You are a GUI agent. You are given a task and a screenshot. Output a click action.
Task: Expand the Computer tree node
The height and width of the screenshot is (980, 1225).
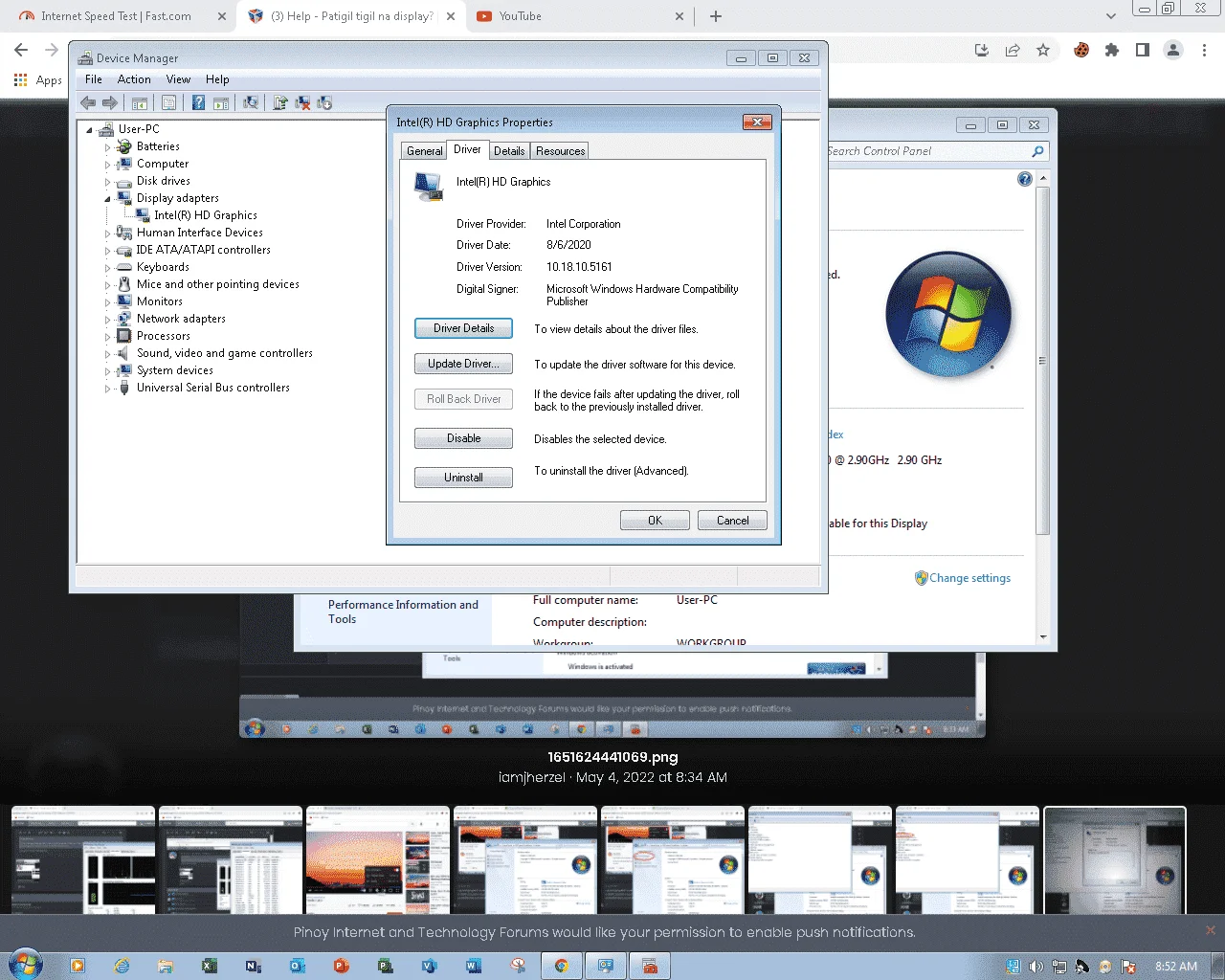coord(107,165)
